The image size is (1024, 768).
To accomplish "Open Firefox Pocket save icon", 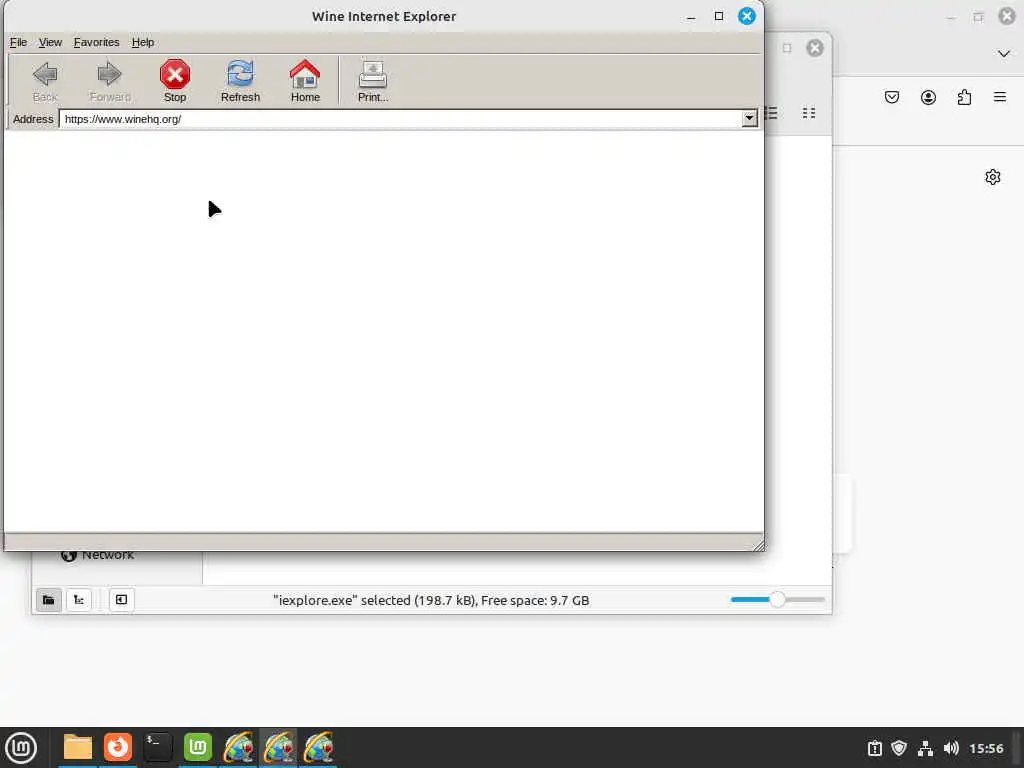I will tap(892, 97).
